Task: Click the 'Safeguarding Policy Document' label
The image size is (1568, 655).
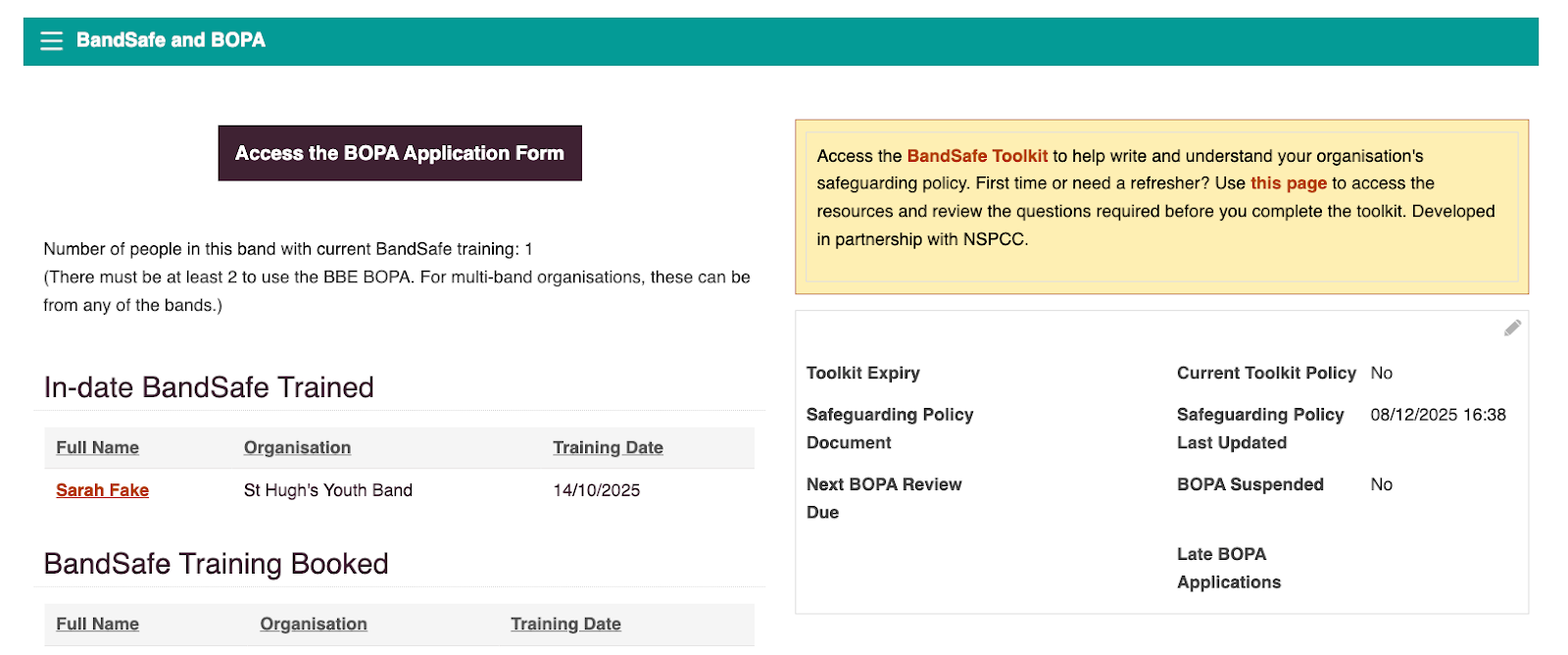Action: coord(890,428)
